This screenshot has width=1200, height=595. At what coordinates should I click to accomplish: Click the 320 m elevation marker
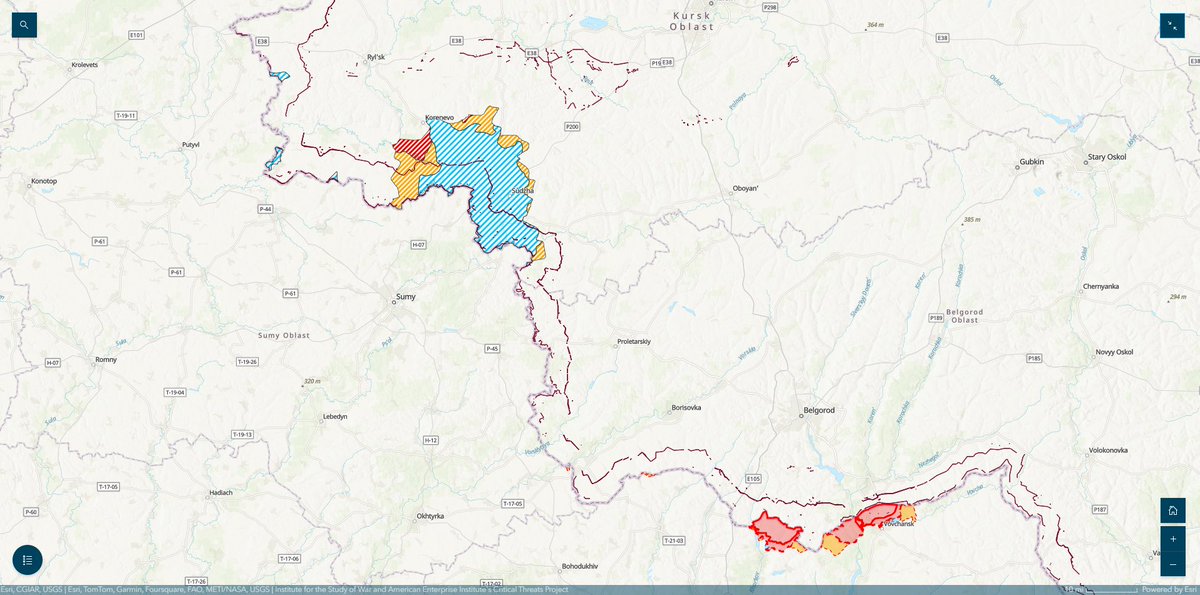[313, 382]
